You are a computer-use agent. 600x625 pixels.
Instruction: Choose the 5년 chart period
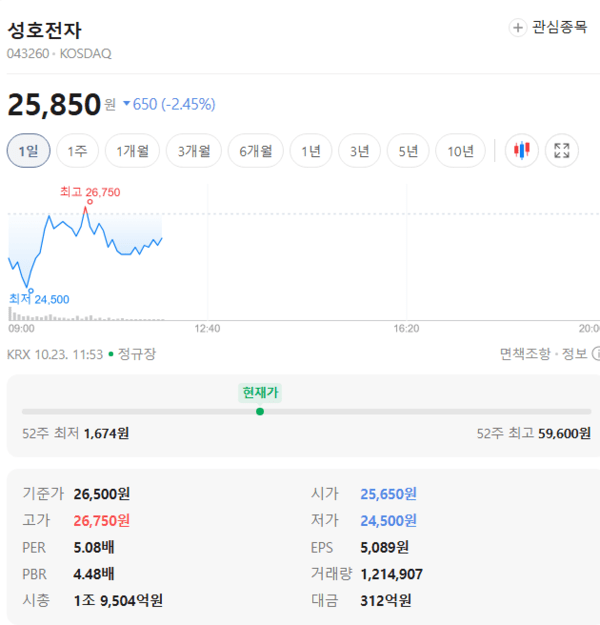pyautogui.click(x=408, y=151)
